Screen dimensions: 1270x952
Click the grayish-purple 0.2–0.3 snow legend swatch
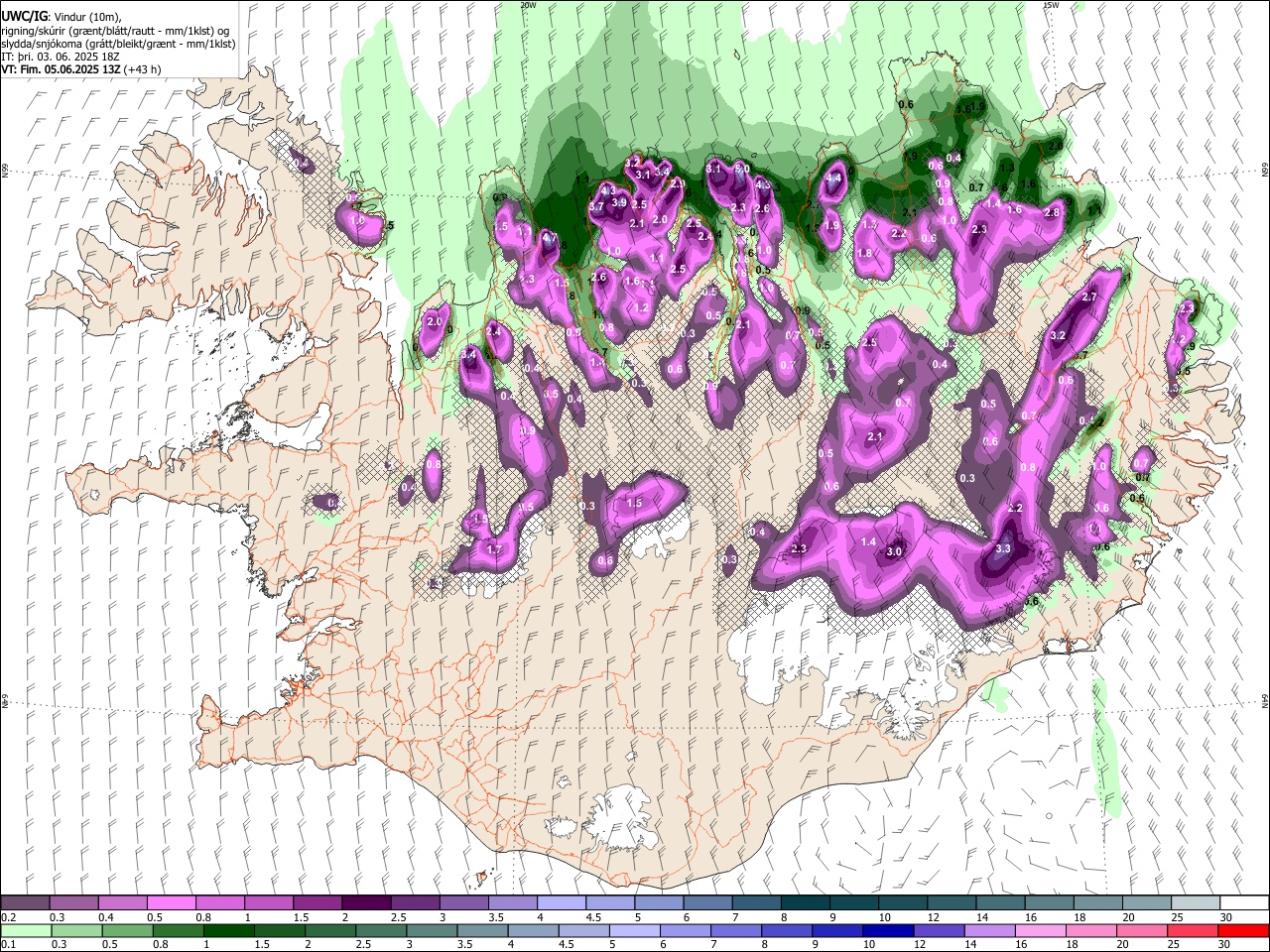point(25,903)
